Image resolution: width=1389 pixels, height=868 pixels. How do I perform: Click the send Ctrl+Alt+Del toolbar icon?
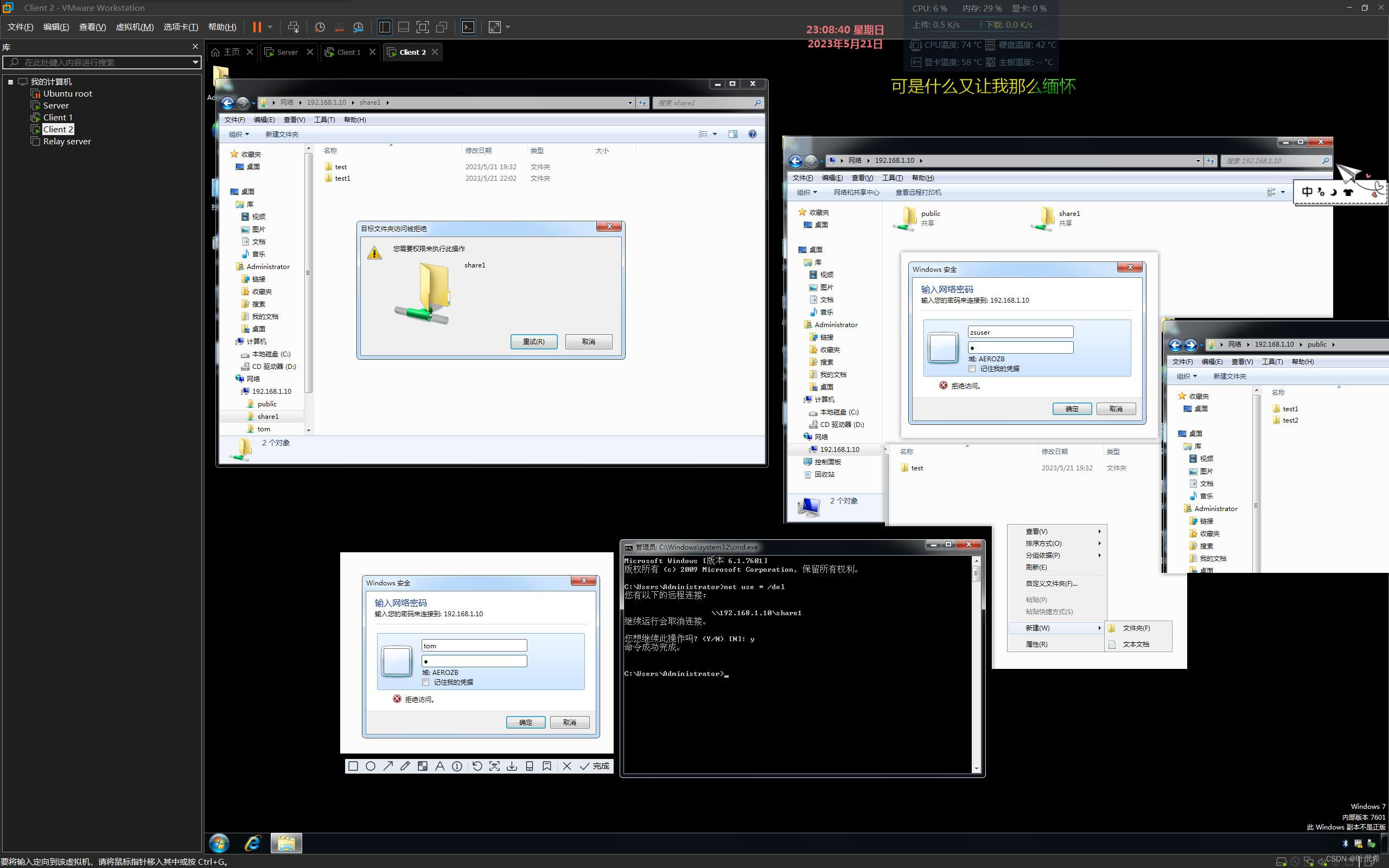294,27
